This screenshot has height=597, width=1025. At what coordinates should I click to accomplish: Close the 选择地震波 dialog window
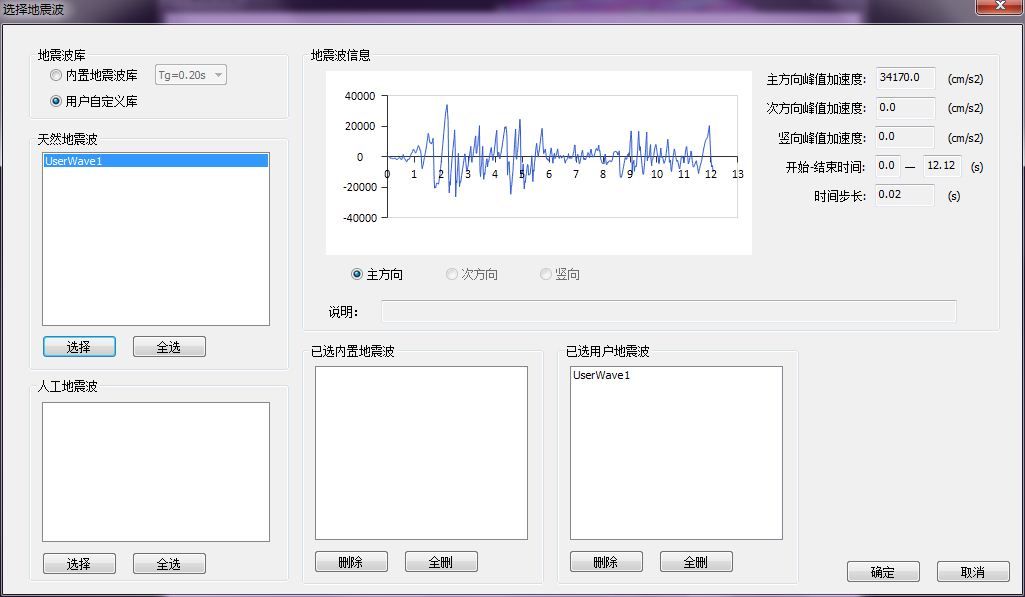pyautogui.click(x=1000, y=6)
